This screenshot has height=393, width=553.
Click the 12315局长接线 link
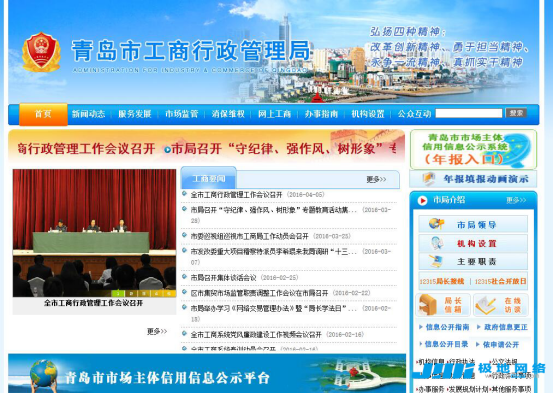tap(442, 282)
